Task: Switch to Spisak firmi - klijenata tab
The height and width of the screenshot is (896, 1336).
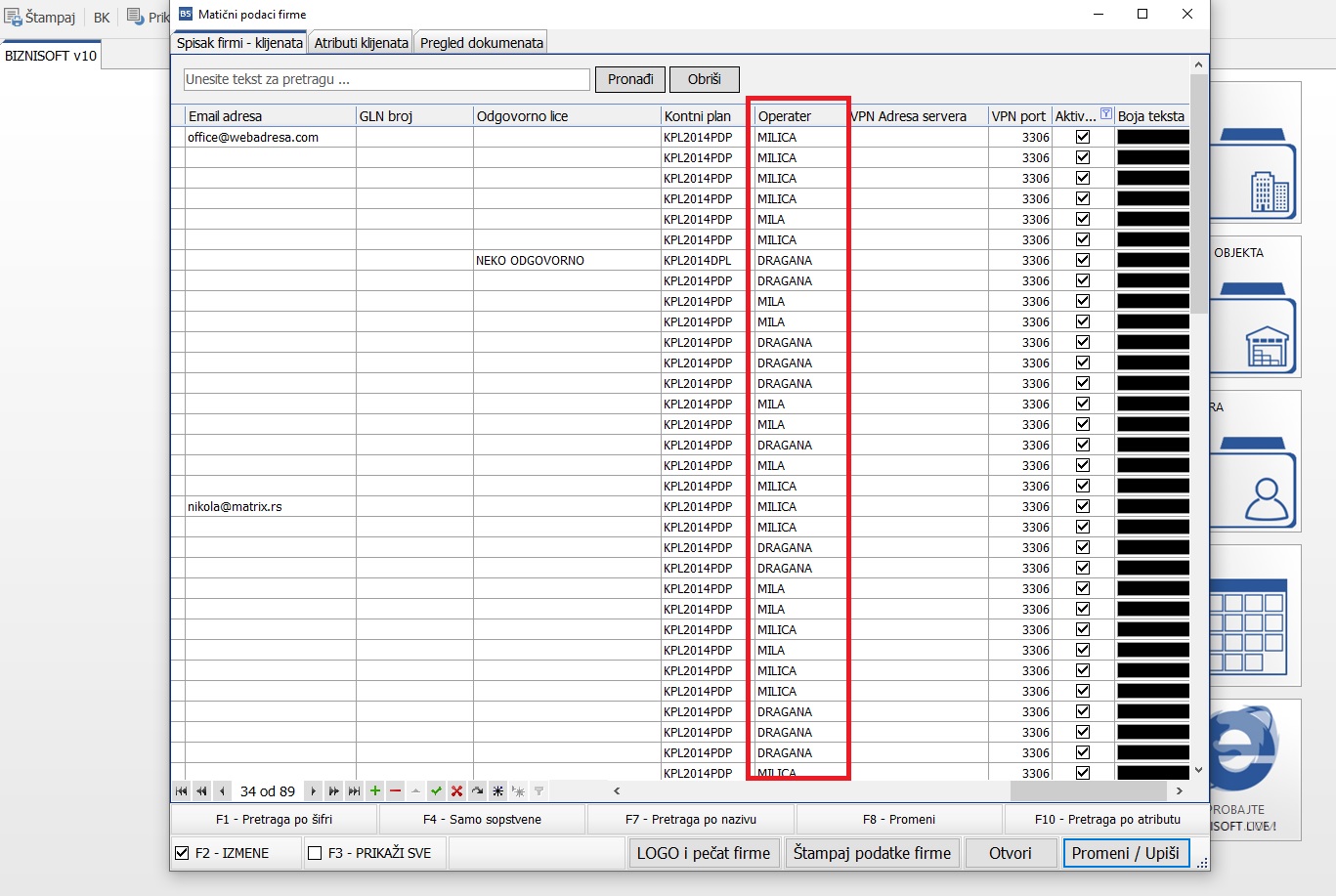Action: (239, 43)
